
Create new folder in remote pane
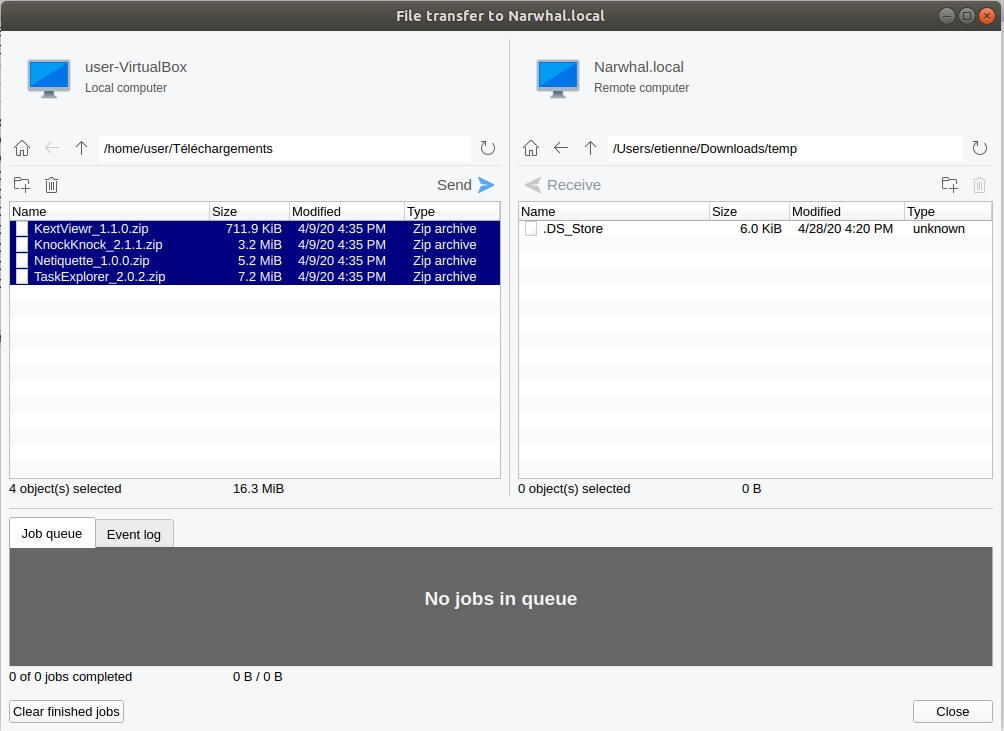(x=950, y=185)
